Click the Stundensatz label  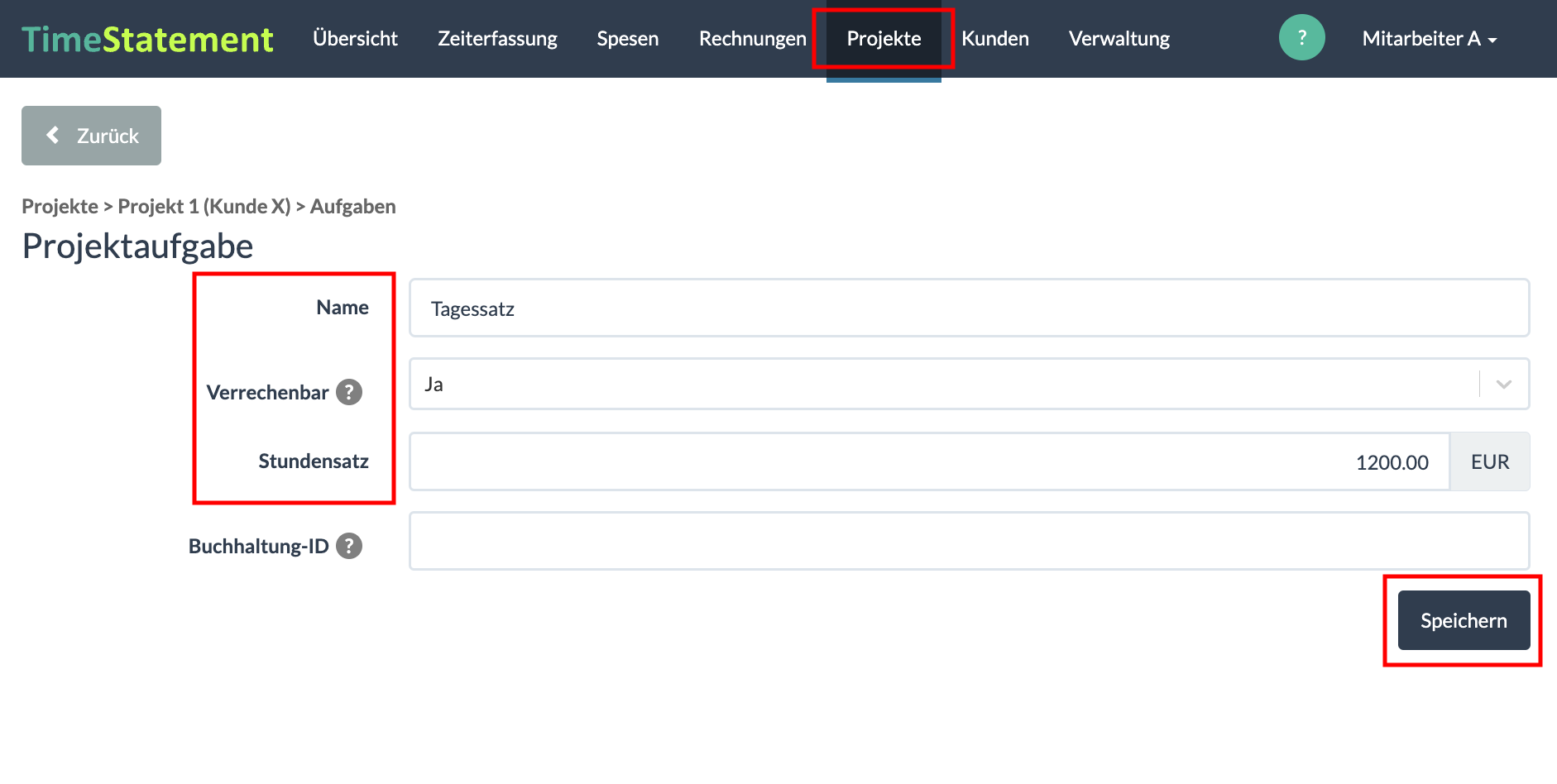[x=314, y=461]
